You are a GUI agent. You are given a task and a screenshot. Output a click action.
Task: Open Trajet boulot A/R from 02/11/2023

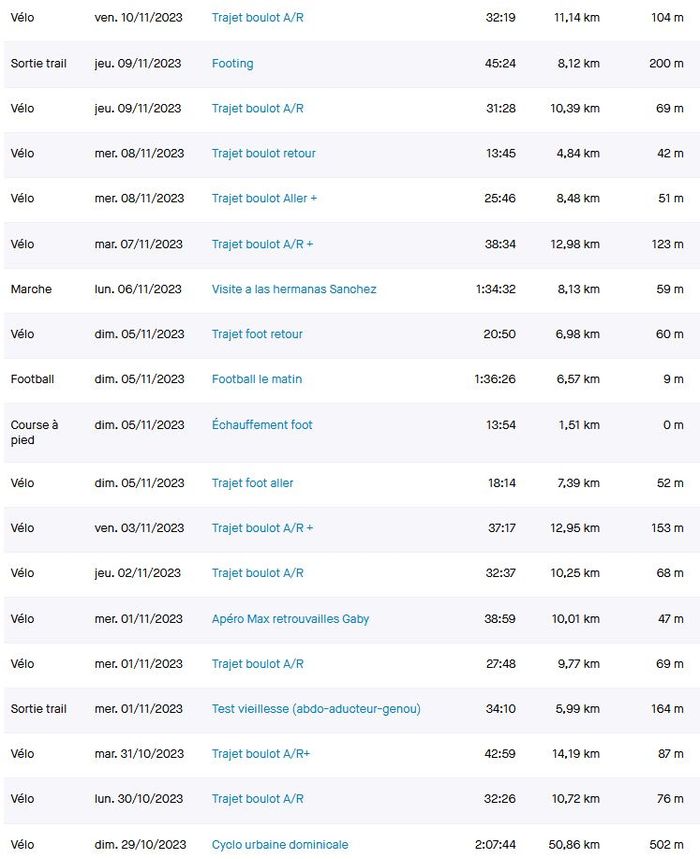(257, 573)
